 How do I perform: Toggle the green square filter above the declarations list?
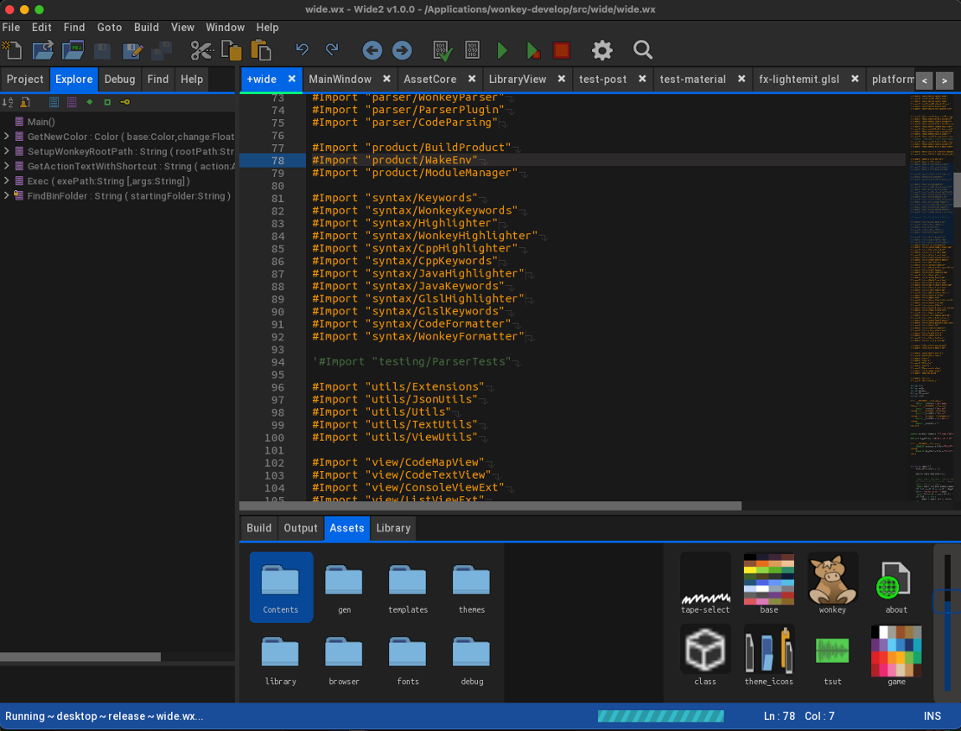[x=107, y=102]
